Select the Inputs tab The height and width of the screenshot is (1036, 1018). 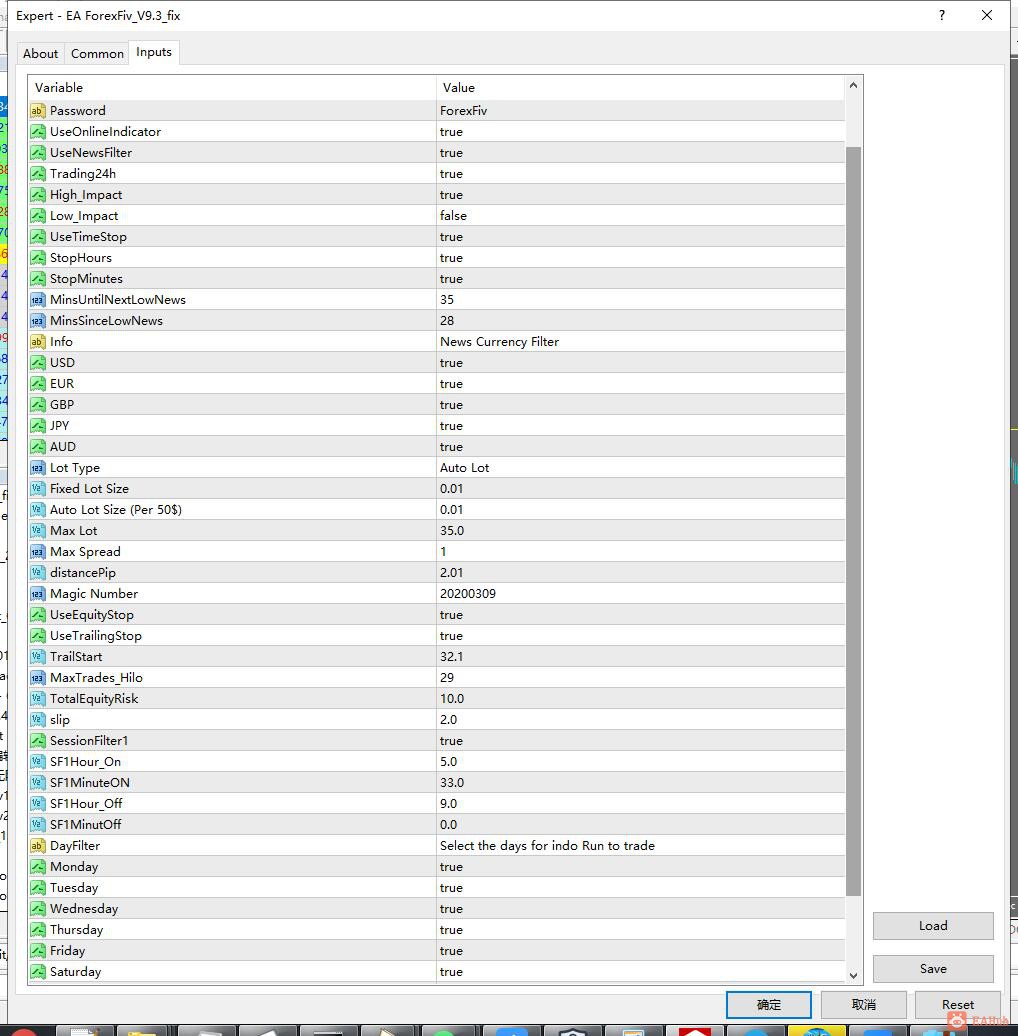point(154,52)
